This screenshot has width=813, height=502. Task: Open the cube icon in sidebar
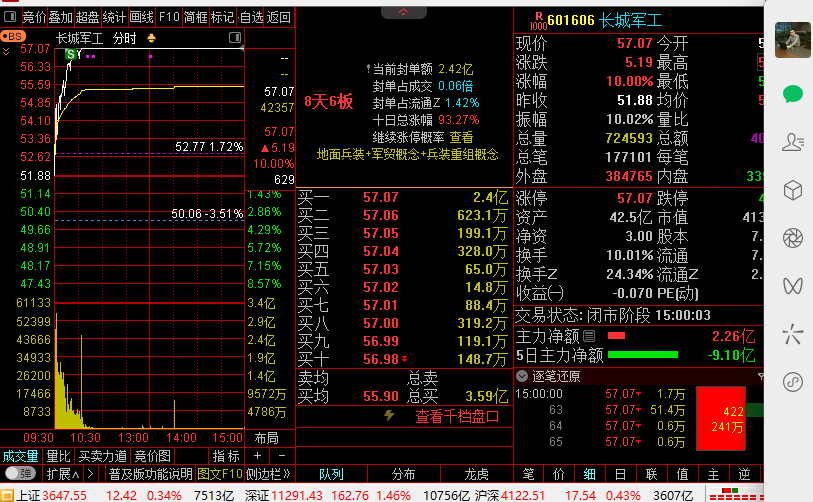[x=793, y=190]
